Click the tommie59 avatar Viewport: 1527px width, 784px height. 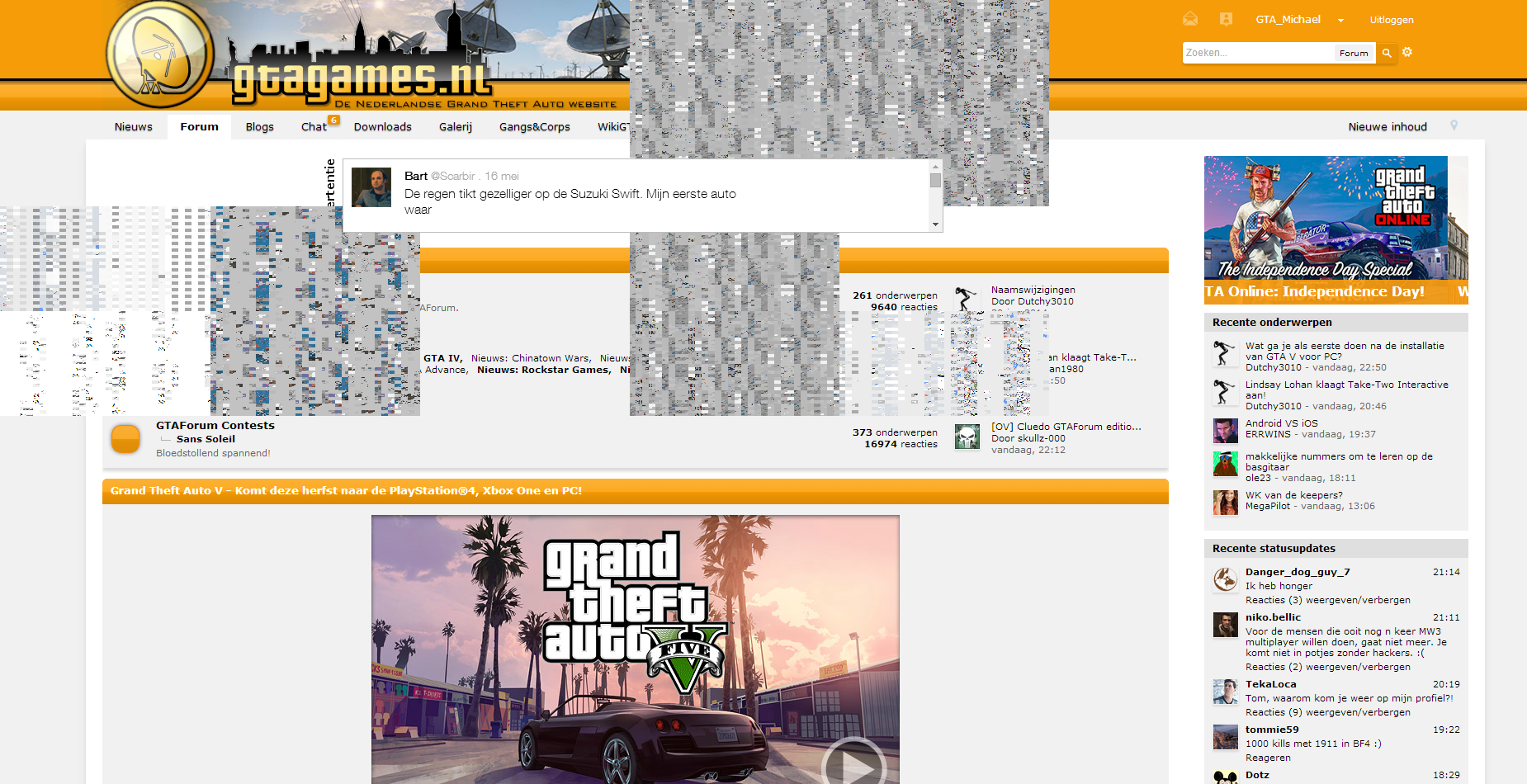tap(1225, 737)
